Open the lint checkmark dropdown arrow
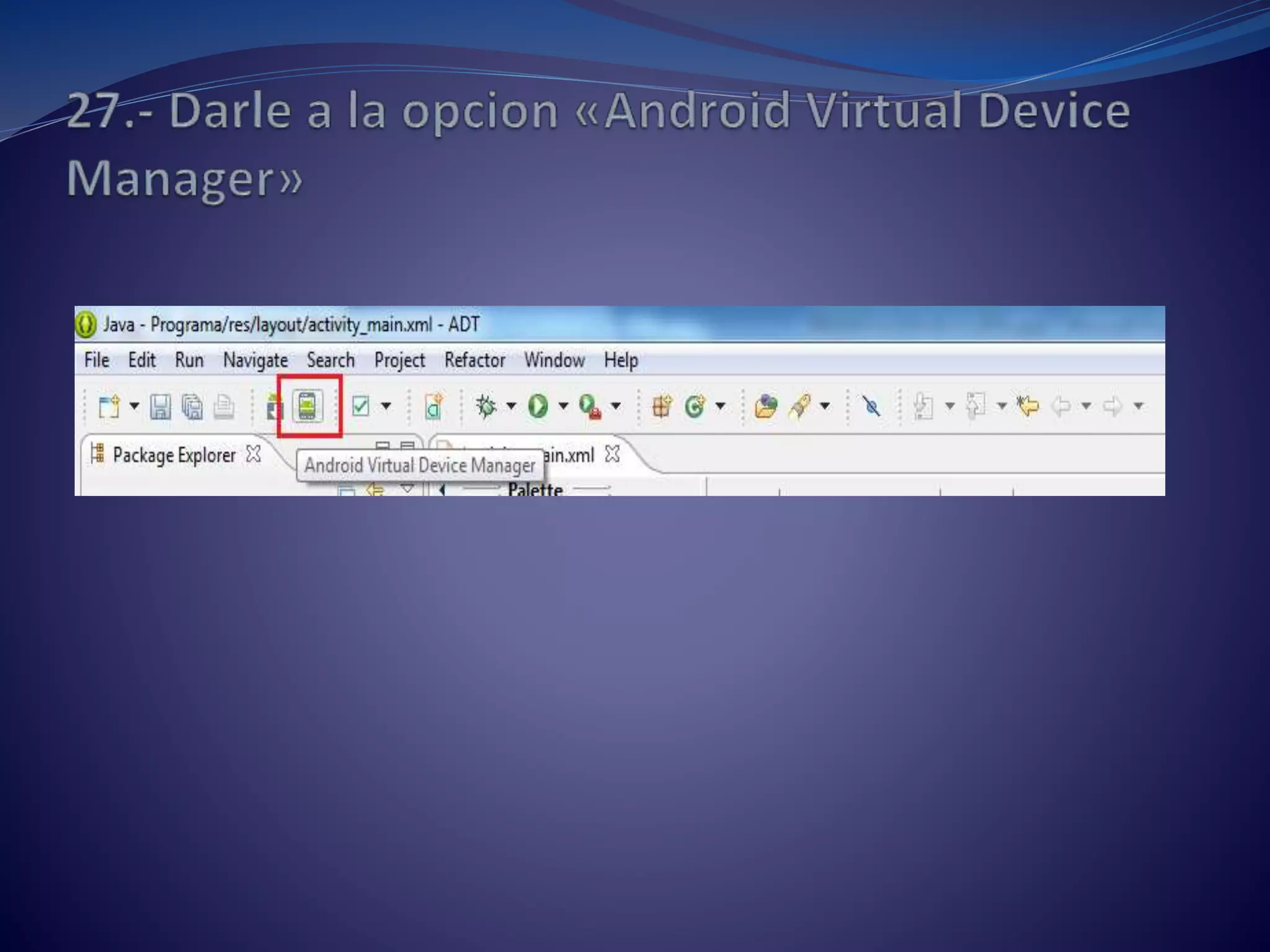Image resolution: width=1270 pixels, height=952 pixels. pos(386,407)
